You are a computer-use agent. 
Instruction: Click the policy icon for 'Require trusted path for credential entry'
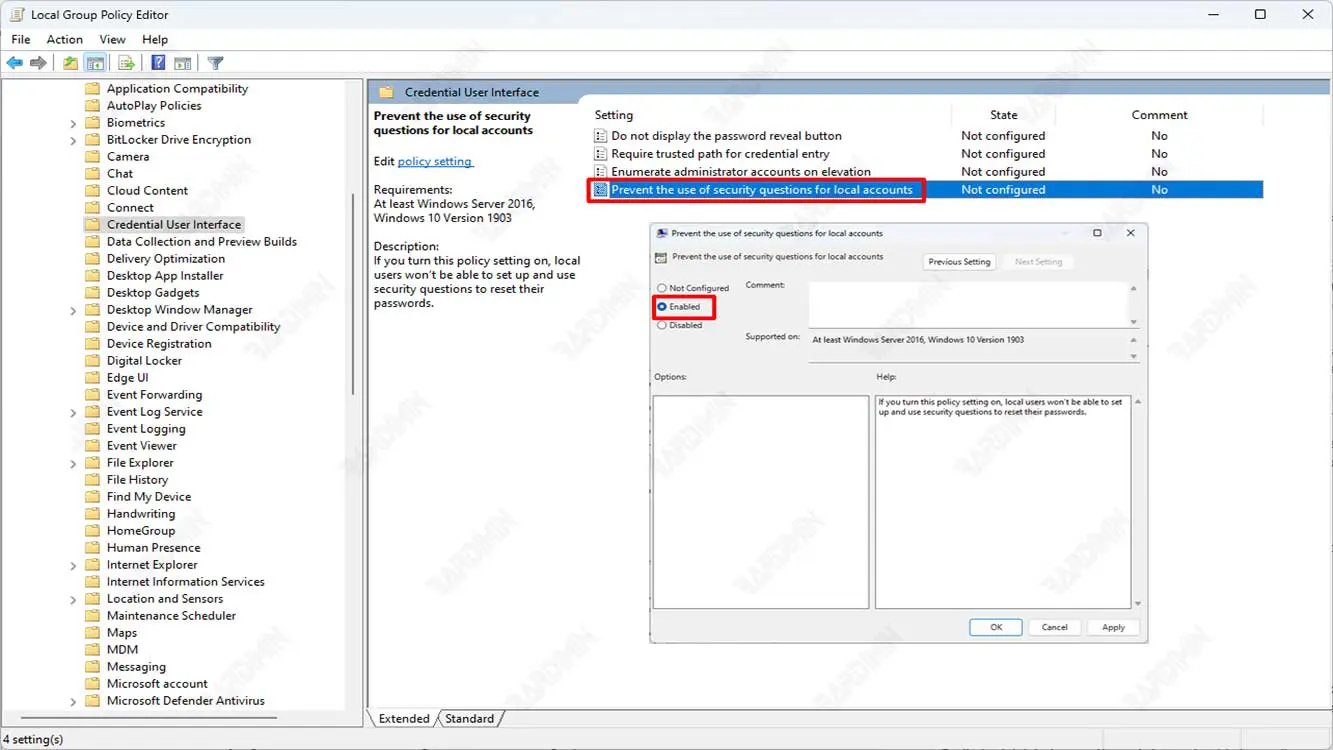[x=600, y=154]
